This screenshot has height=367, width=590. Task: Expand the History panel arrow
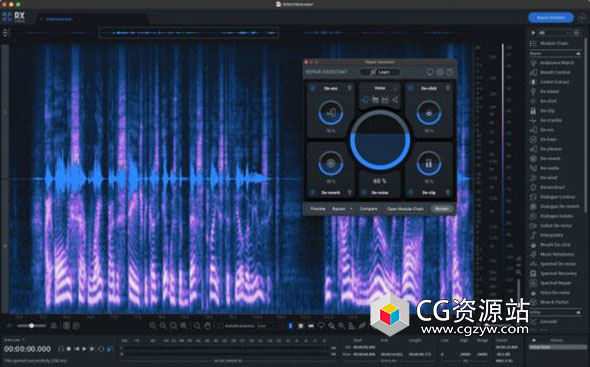click(x=534, y=340)
